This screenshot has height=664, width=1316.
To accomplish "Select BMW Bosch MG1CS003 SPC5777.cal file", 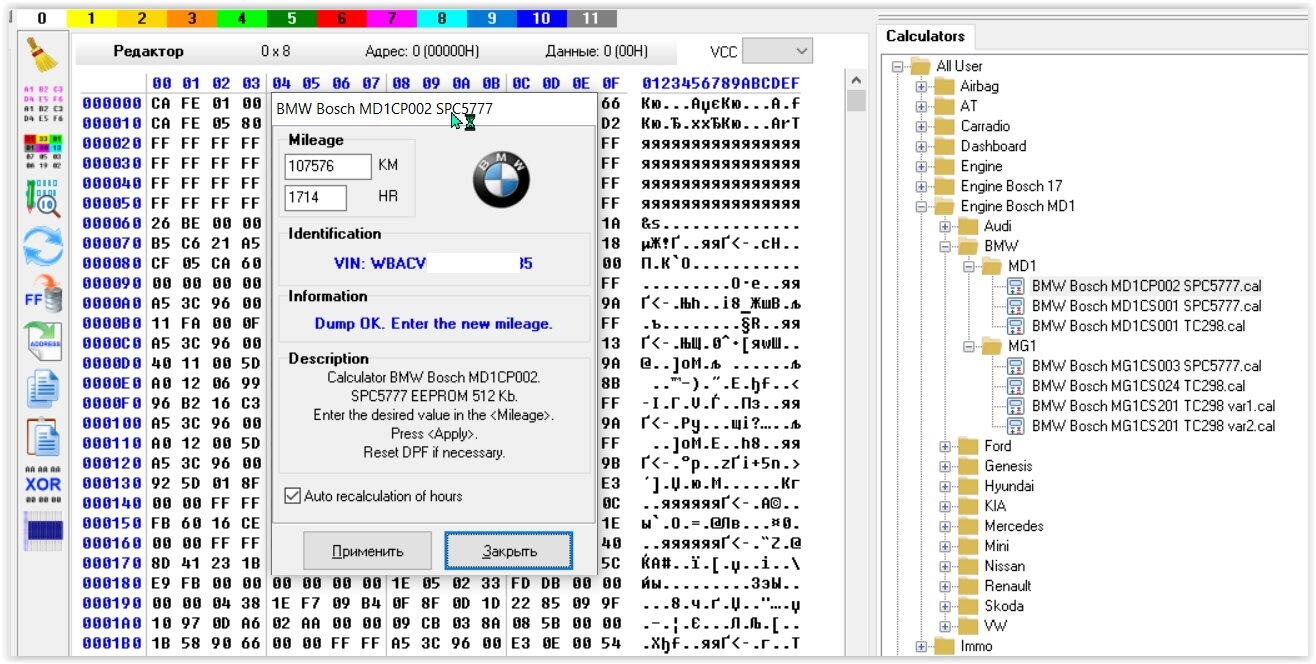I will (x=1146, y=366).
